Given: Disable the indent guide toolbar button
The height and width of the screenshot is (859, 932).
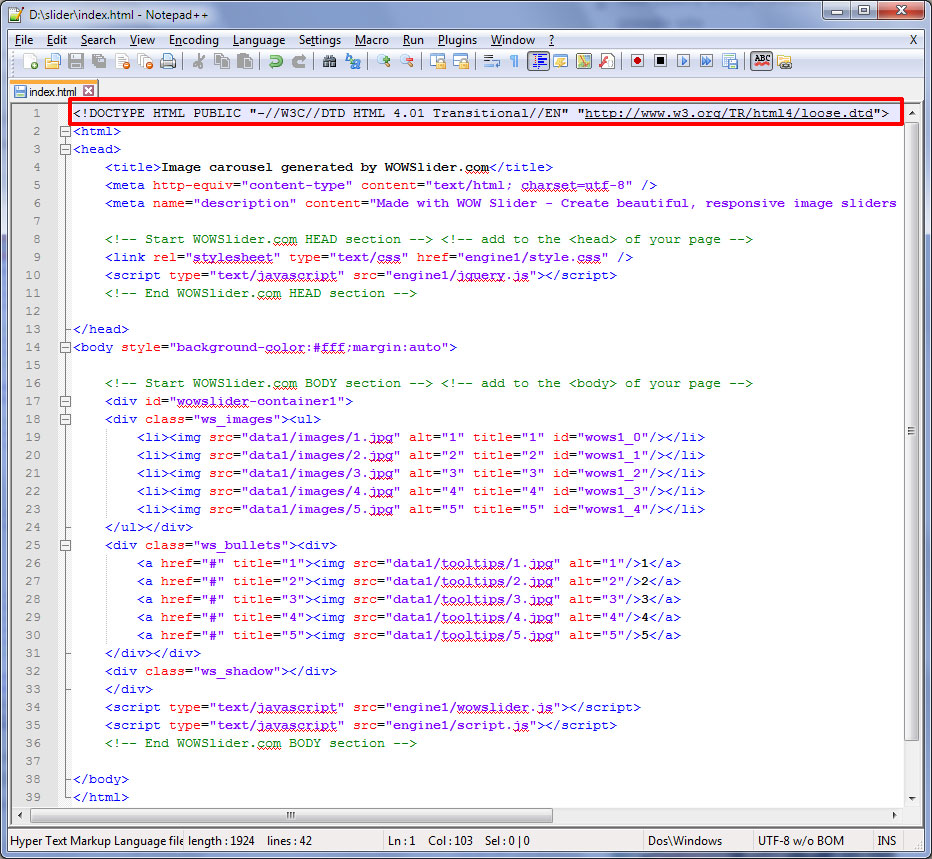Looking at the screenshot, I should tap(538, 61).
